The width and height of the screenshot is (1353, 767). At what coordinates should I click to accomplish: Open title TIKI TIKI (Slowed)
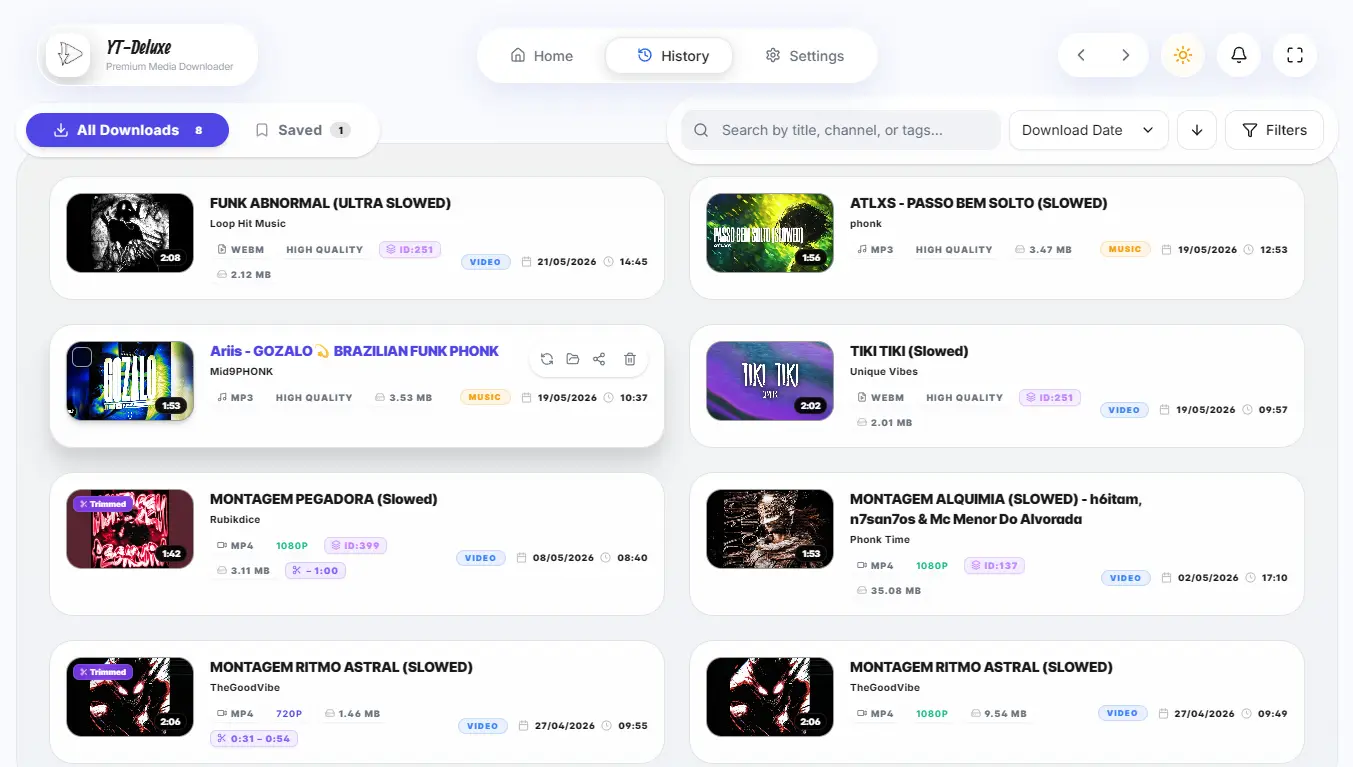(x=909, y=351)
